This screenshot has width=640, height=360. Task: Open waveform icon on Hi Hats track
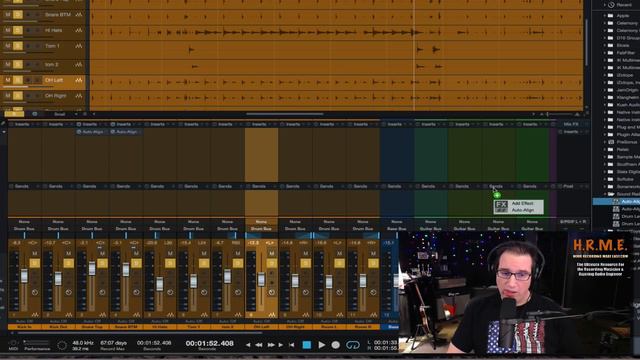(x=79, y=31)
